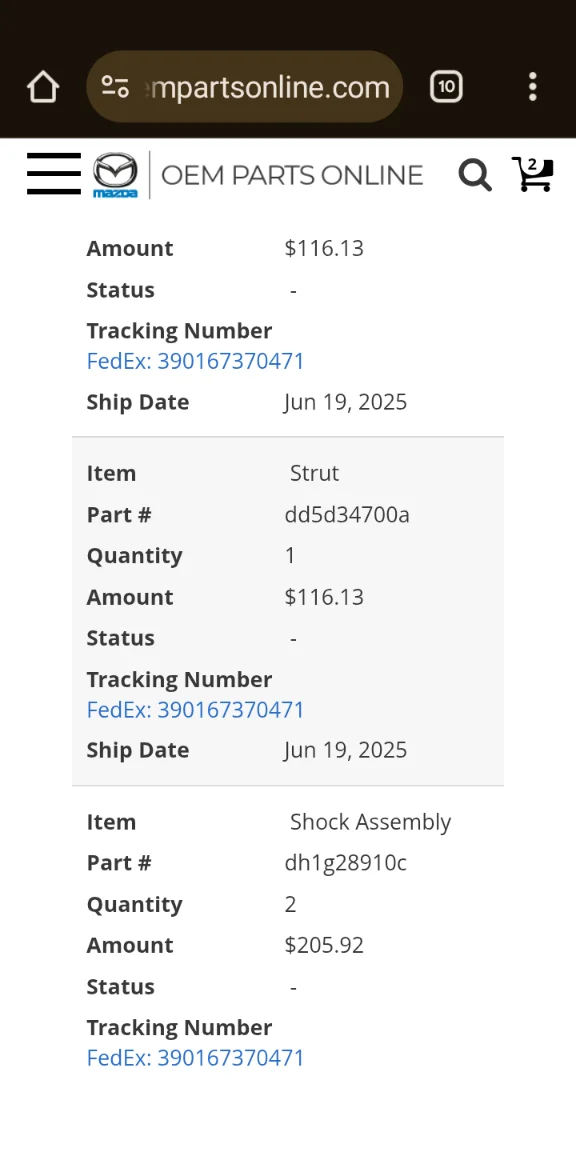Image resolution: width=576 pixels, height=1152 pixels.
Task: Open FedEx tracking link under Shock Assembly
Action: click(195, 1057)
